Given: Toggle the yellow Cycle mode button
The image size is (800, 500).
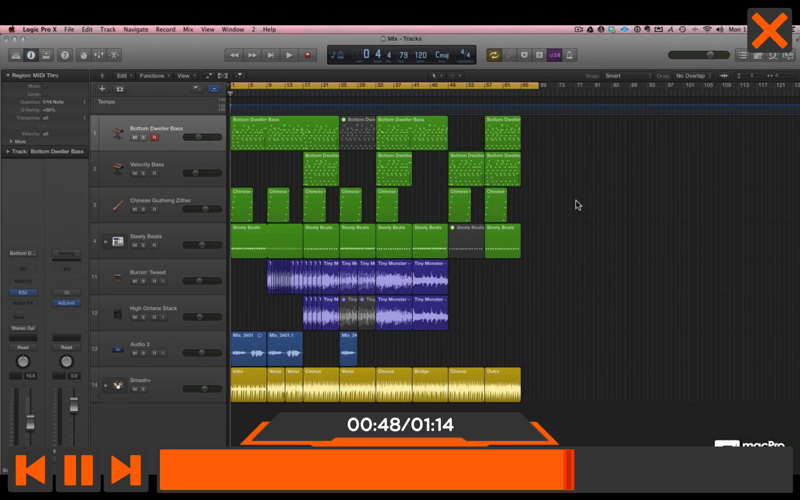Looking at the screenshot, I should click(x=493, y=55).
